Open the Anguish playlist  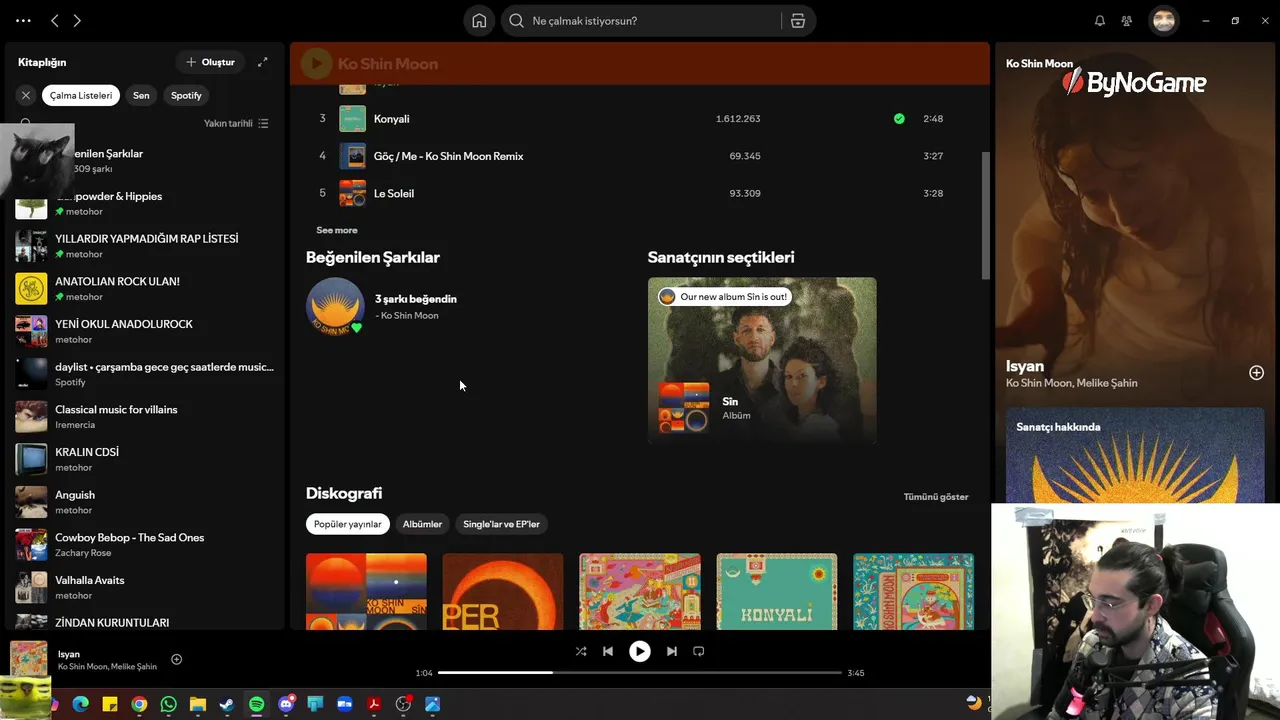point(145,502)
